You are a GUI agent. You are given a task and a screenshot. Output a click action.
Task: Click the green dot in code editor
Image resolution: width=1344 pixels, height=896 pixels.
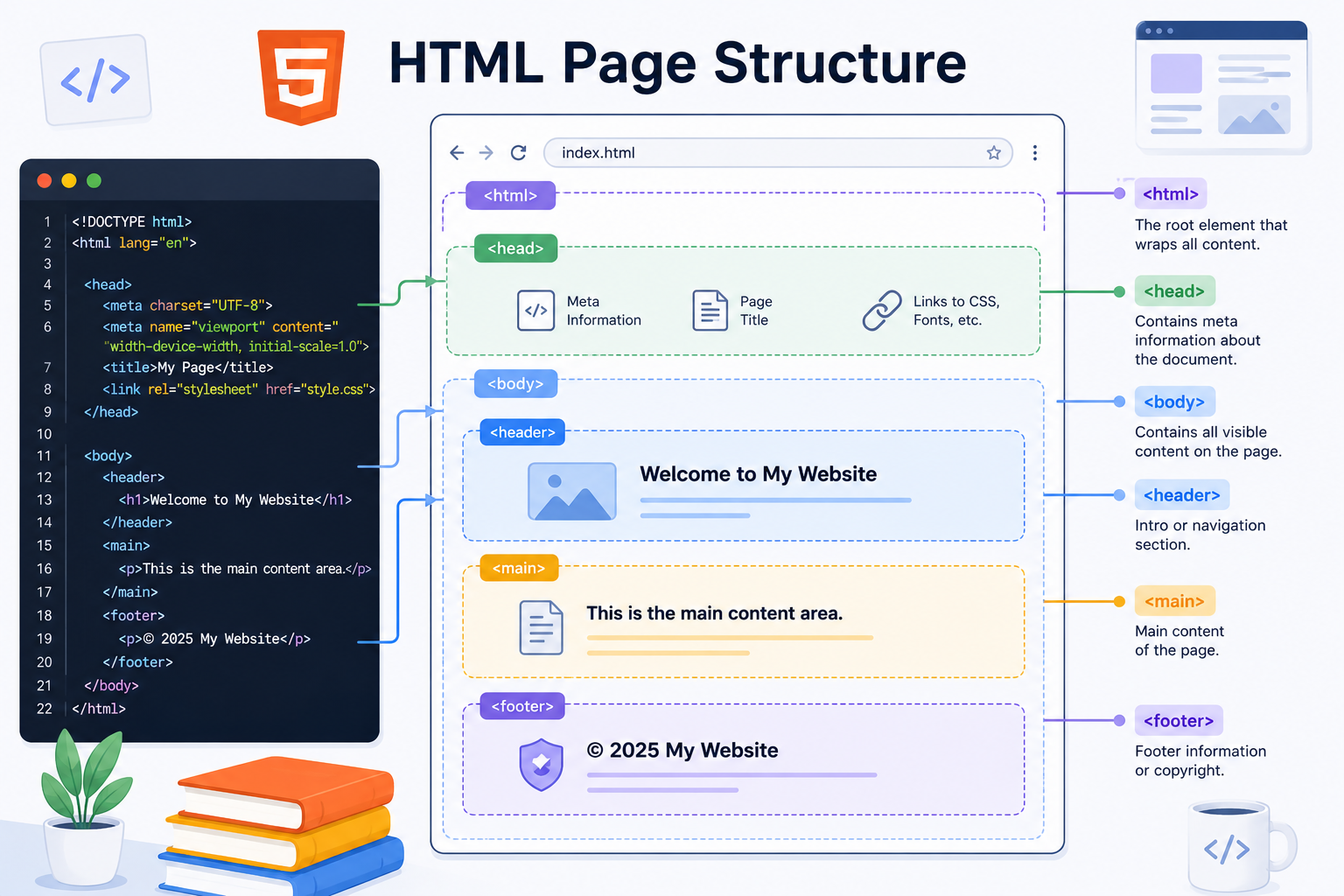click(x=94, y=181)
